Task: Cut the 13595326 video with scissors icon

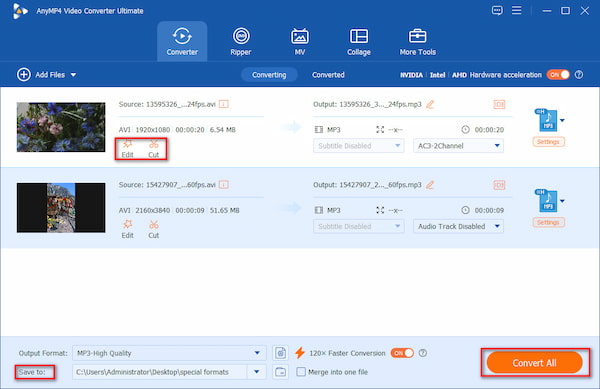Action: 153,149
